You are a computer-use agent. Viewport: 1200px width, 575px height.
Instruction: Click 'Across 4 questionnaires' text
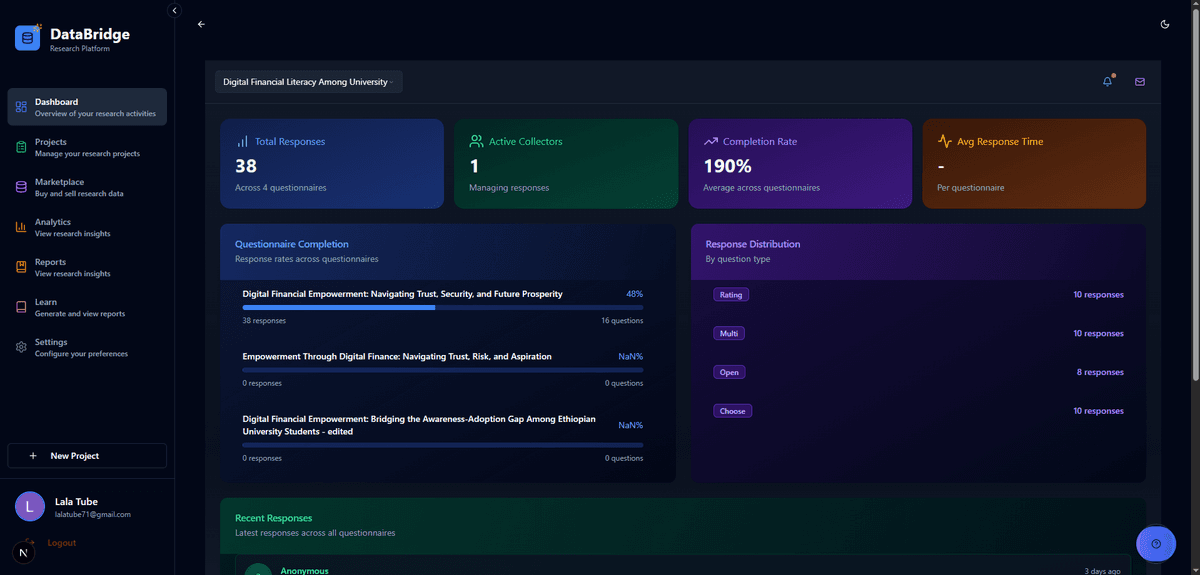[x=281, y=188]
